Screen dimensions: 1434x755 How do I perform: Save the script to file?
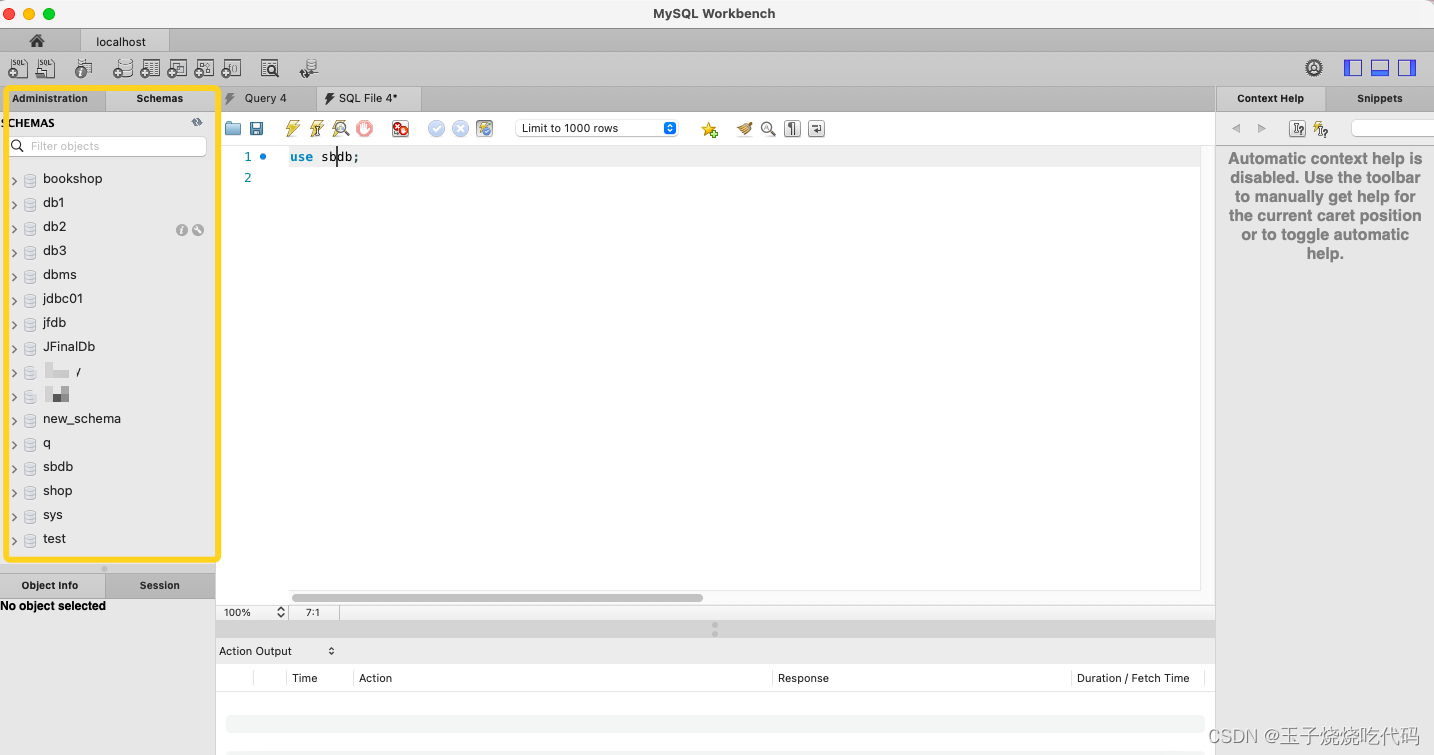tap(256, 128)
